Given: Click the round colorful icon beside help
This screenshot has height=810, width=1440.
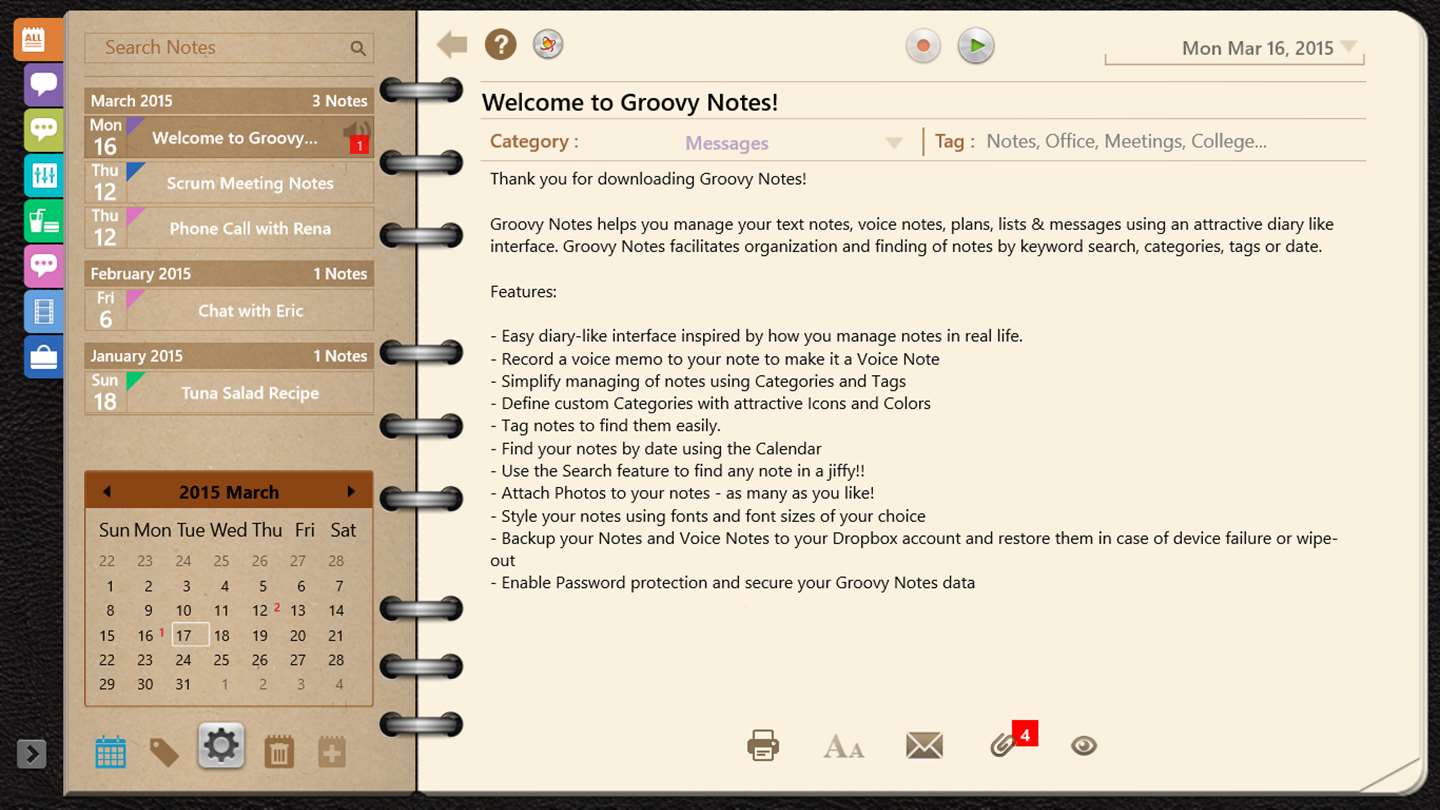Looking at the screenshot, I should pos(548,44).
